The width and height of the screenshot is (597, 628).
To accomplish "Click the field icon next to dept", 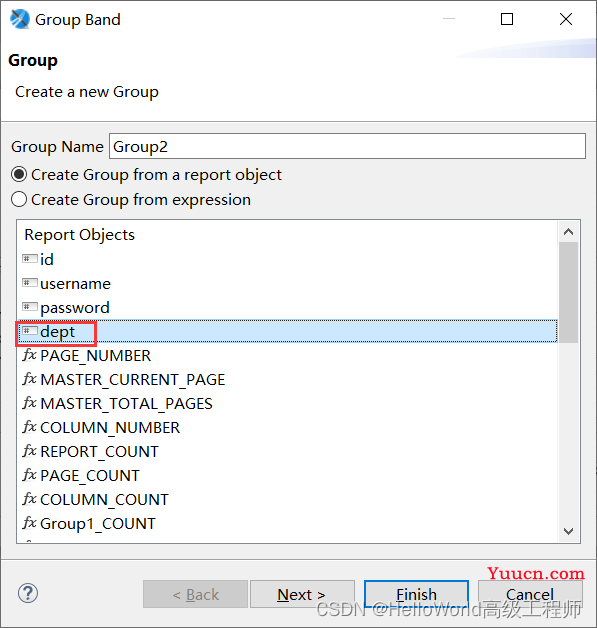I will click(x=30, y=331).
